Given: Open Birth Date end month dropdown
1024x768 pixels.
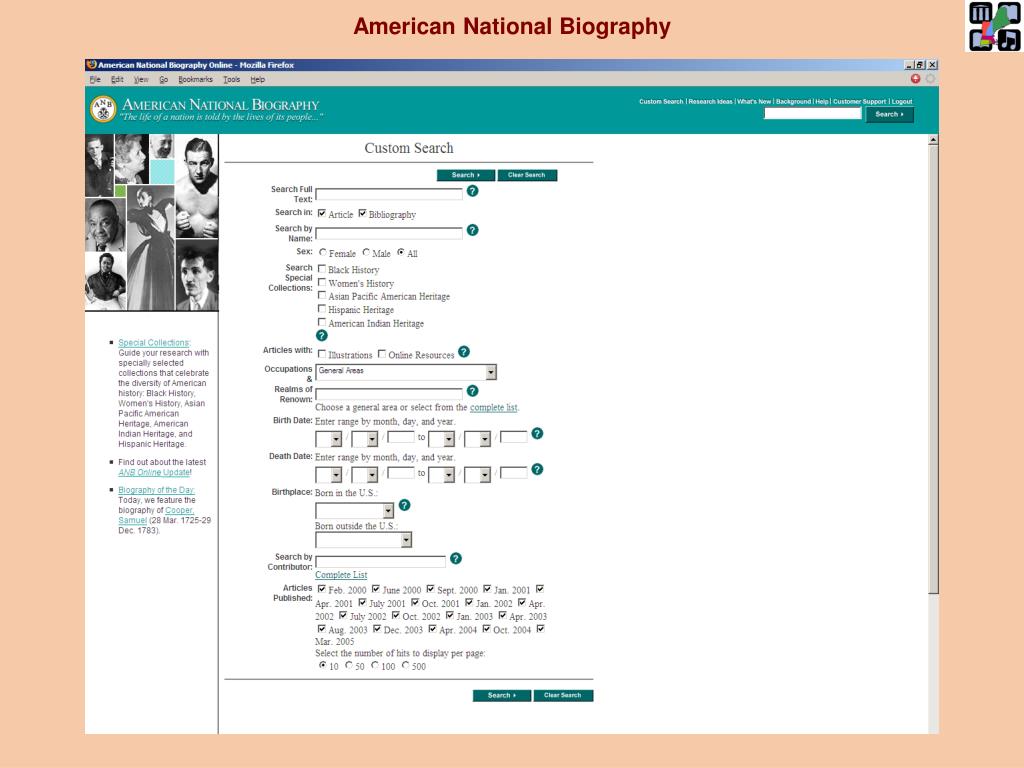Looking at the screenshot, I should 441,440.
